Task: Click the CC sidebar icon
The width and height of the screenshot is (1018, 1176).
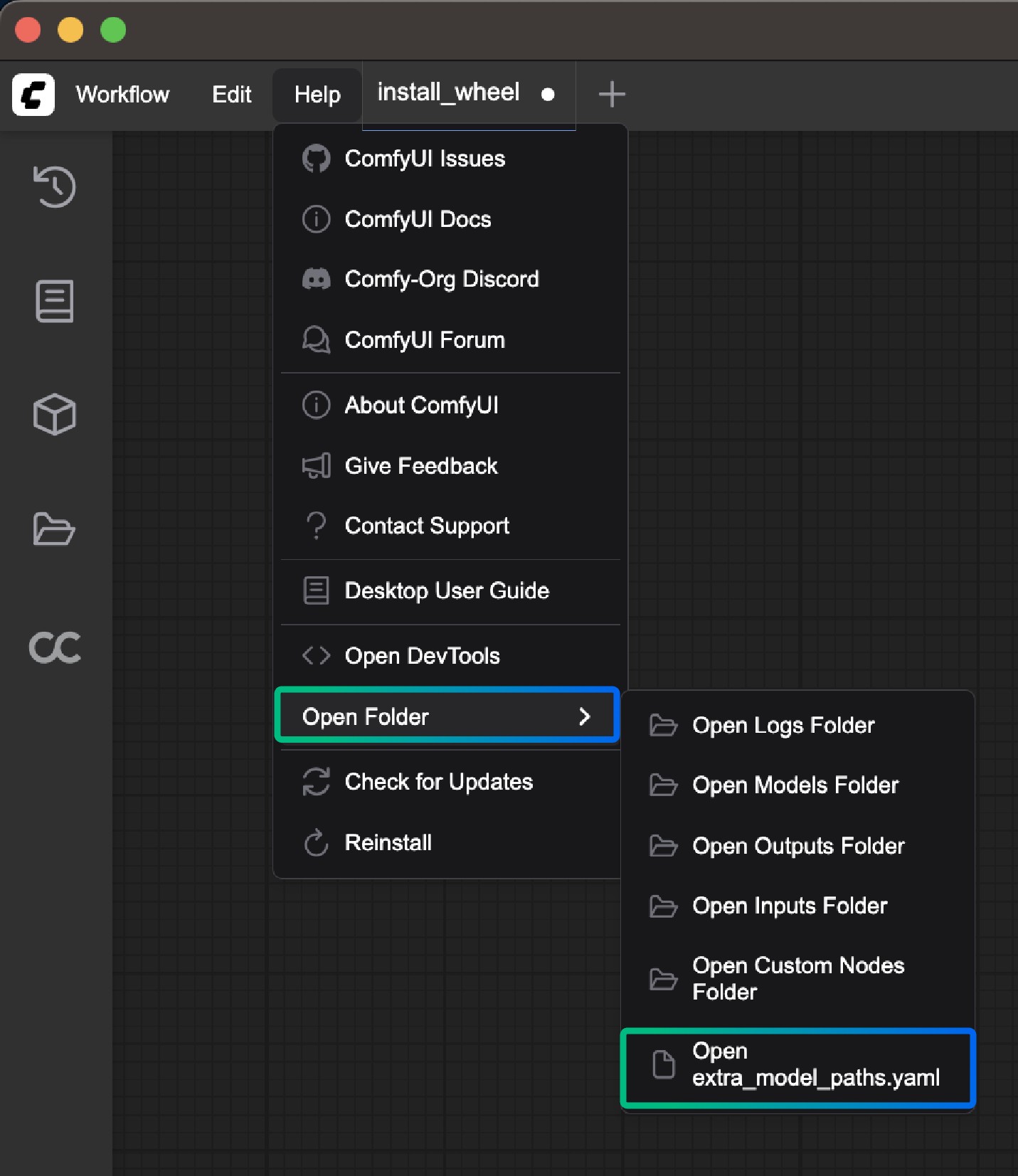Action: pyautogui.click(x=55, y=647)
